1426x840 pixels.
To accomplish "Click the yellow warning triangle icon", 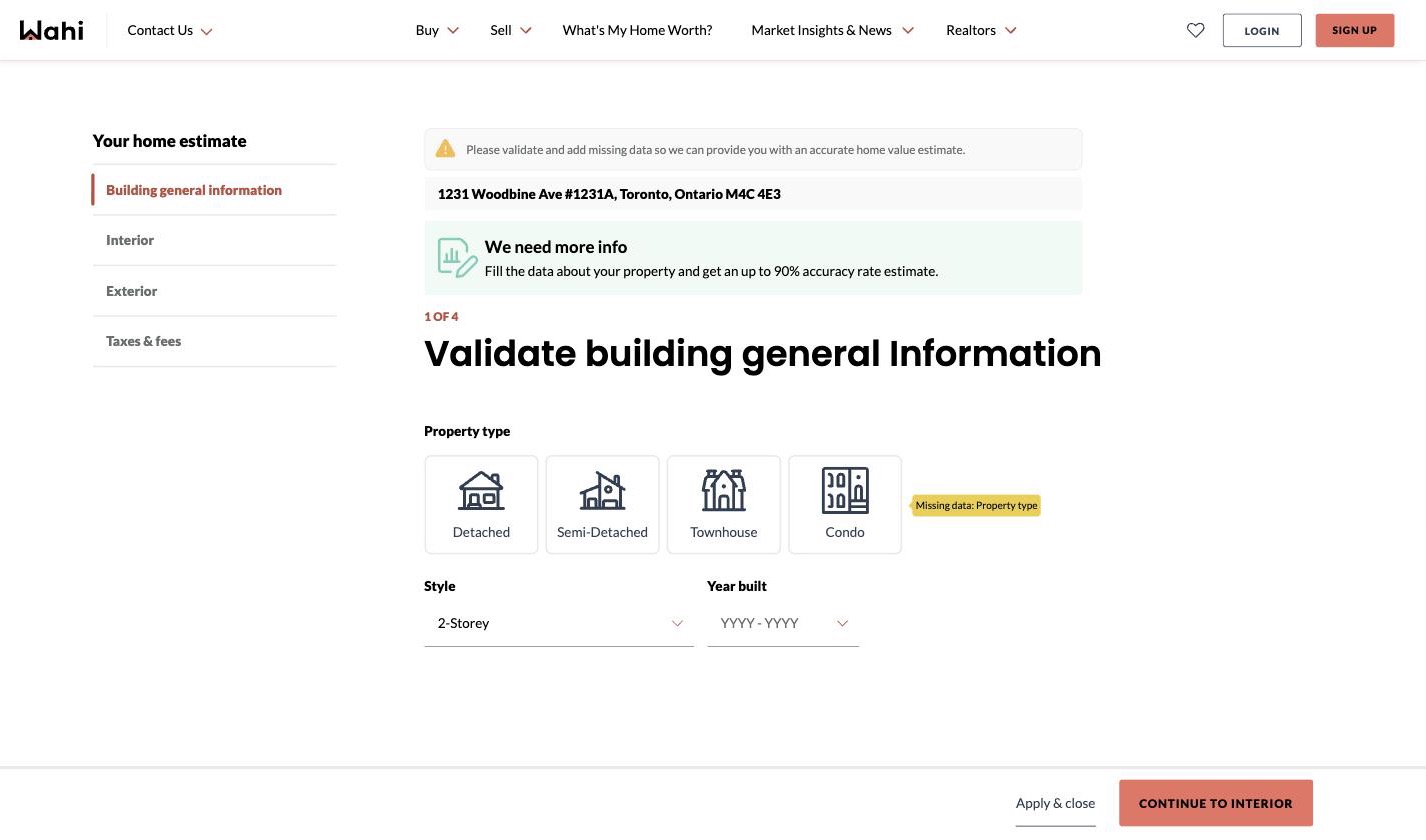I will (445, 149).
